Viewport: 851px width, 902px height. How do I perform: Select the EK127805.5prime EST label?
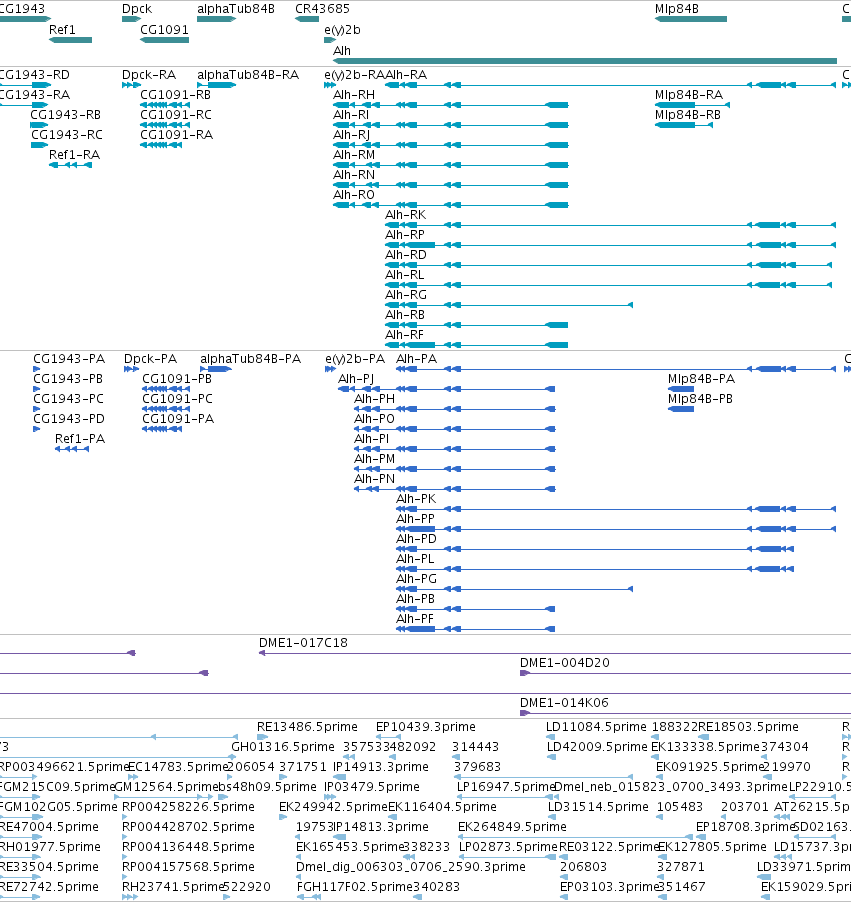[x=712, y=847]
